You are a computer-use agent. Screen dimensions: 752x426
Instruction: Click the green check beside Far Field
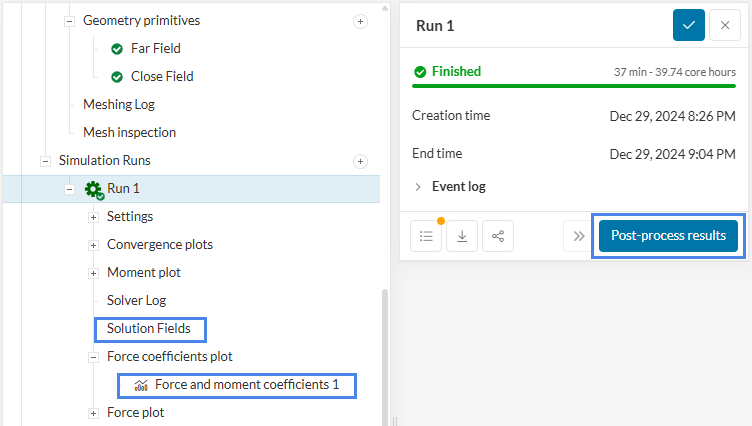pos(117,48)
